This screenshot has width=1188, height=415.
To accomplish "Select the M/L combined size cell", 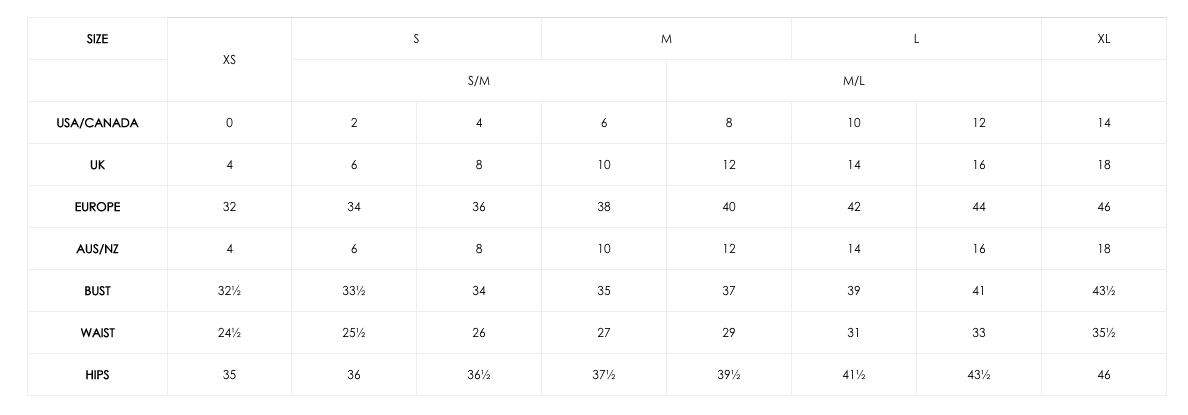I will (854, 80).
